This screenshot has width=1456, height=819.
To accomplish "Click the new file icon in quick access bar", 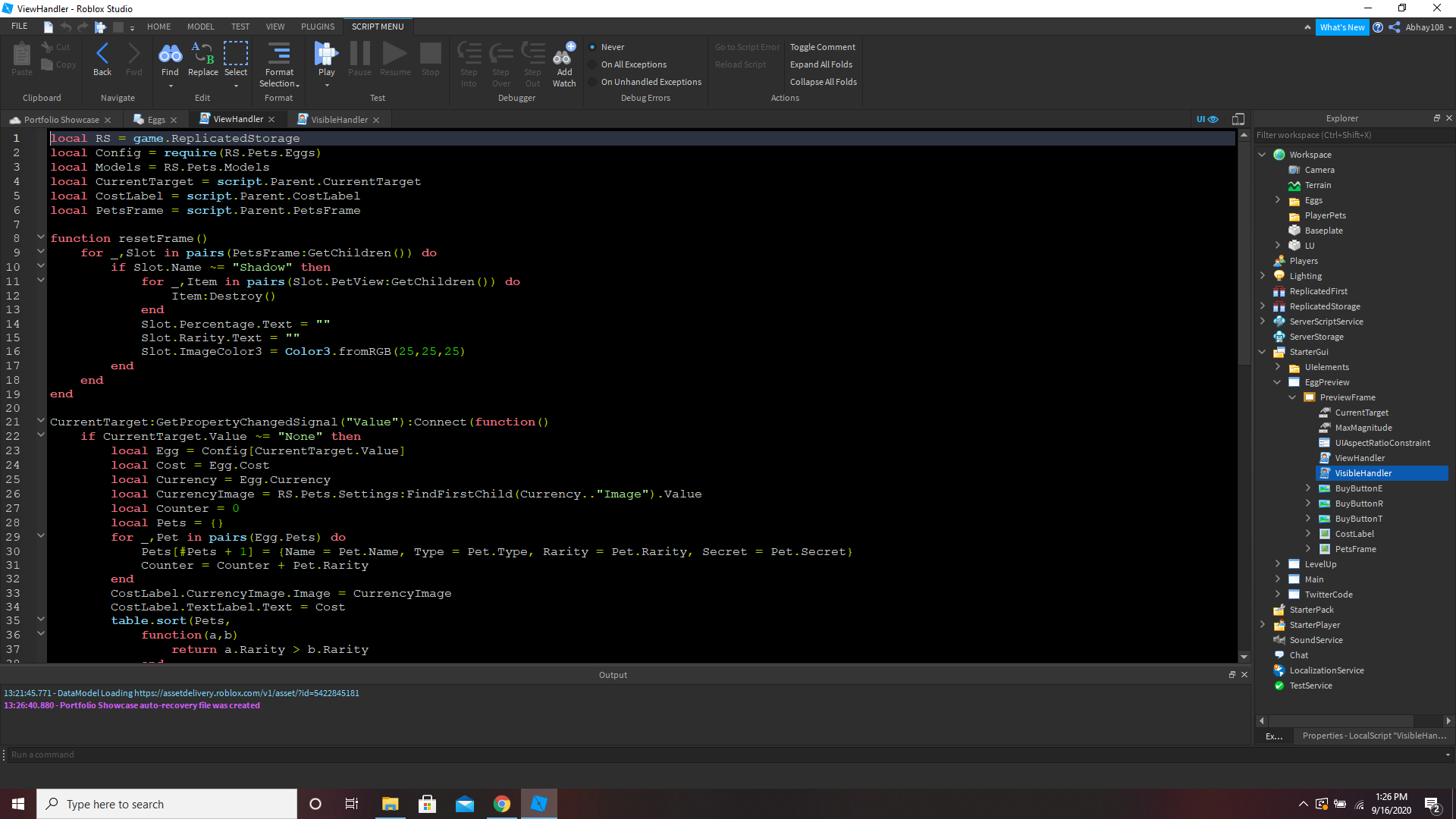I will [x=49, y=27].
